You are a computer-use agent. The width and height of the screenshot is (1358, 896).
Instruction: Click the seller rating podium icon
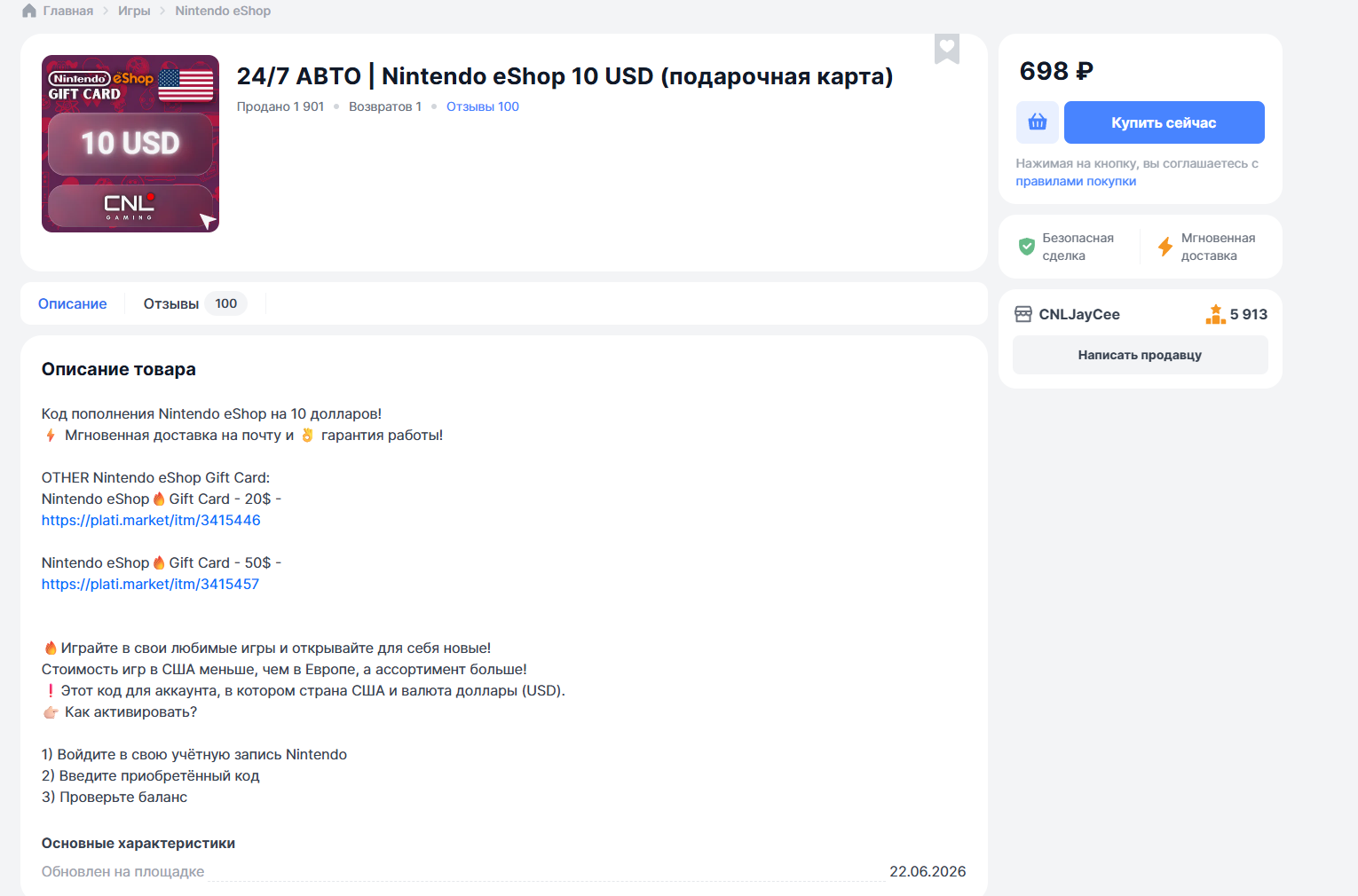(1215, 314)
